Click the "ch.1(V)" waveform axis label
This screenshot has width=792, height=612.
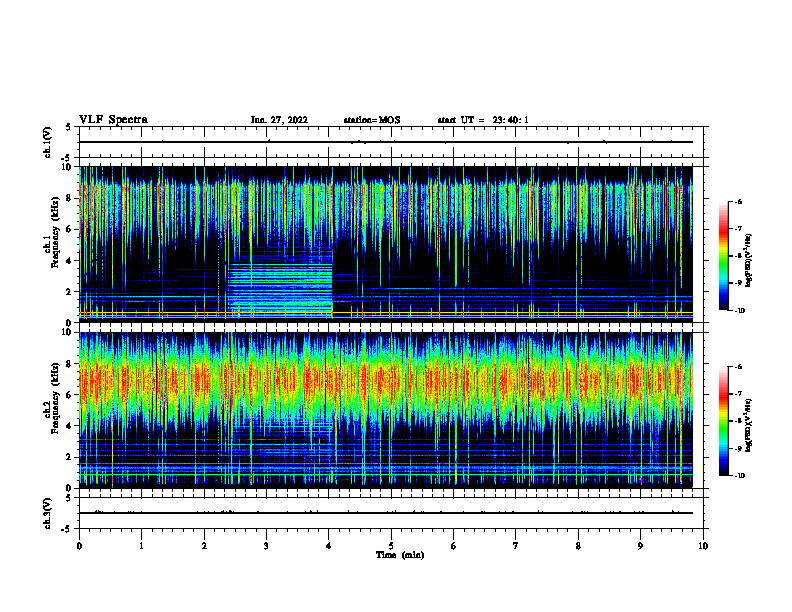(x=48, y=142)
